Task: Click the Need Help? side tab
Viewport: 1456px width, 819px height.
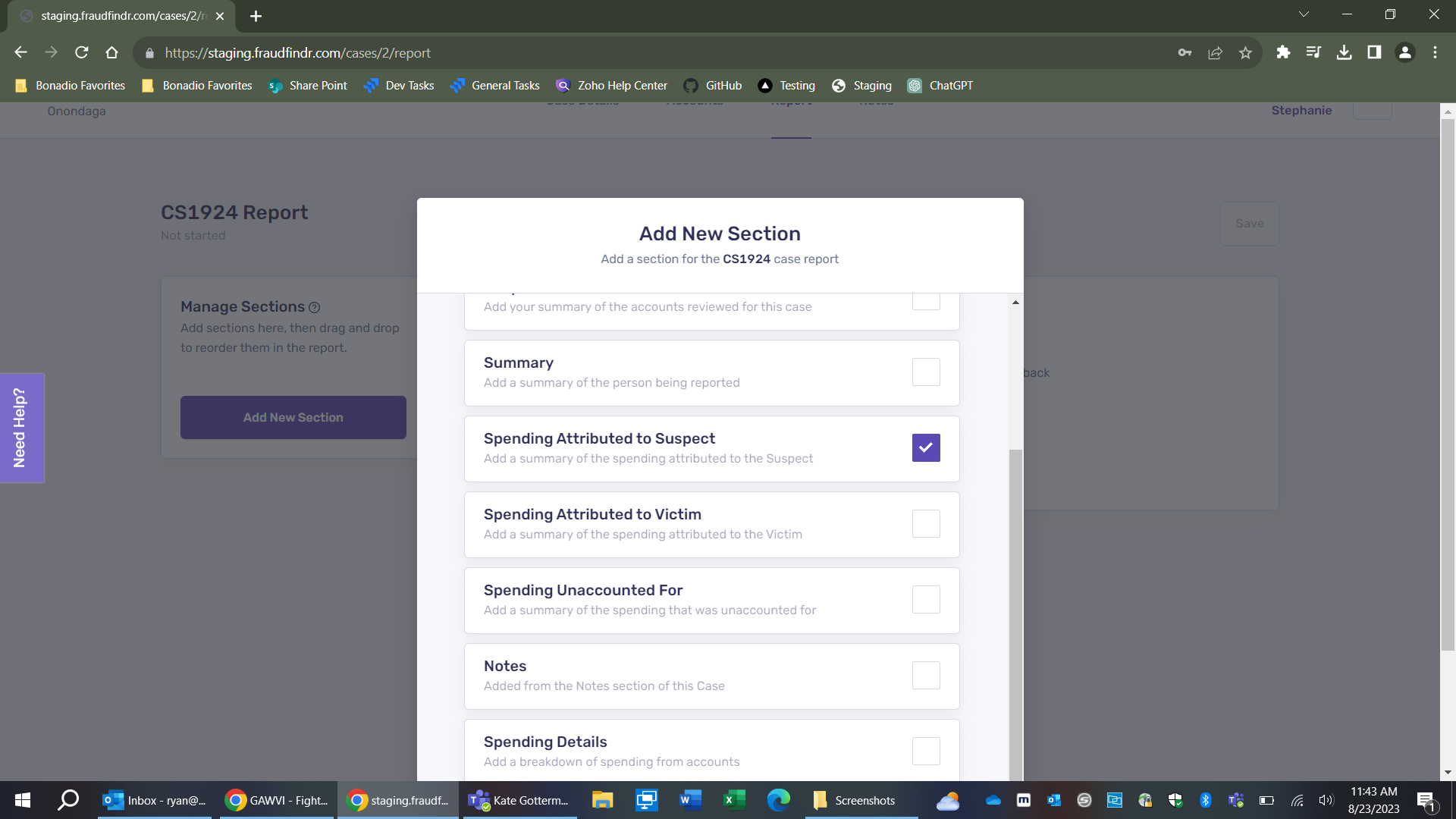Action: click(21, 428)
